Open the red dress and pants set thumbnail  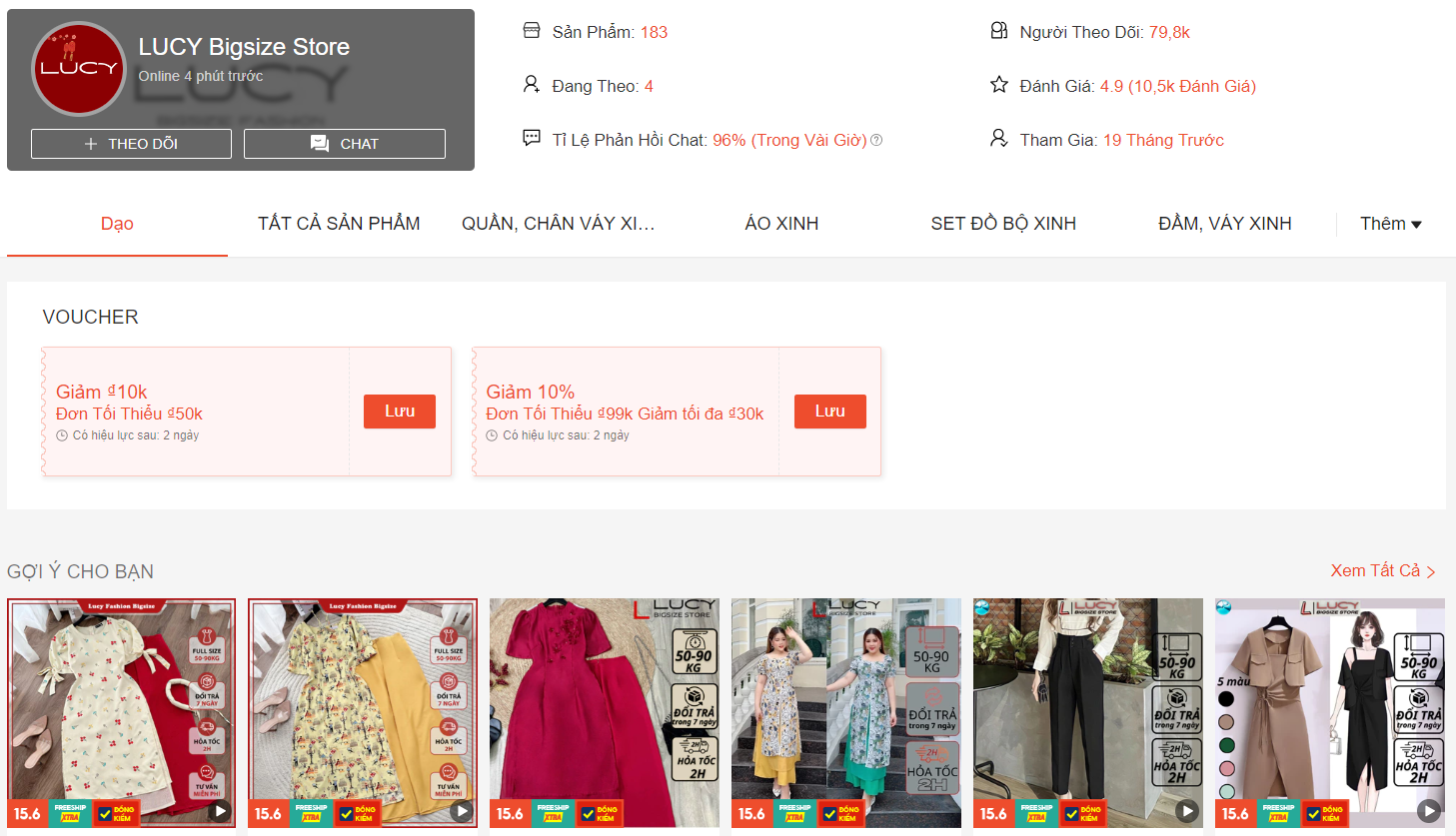pyautogui.click(x=605, y=713)
